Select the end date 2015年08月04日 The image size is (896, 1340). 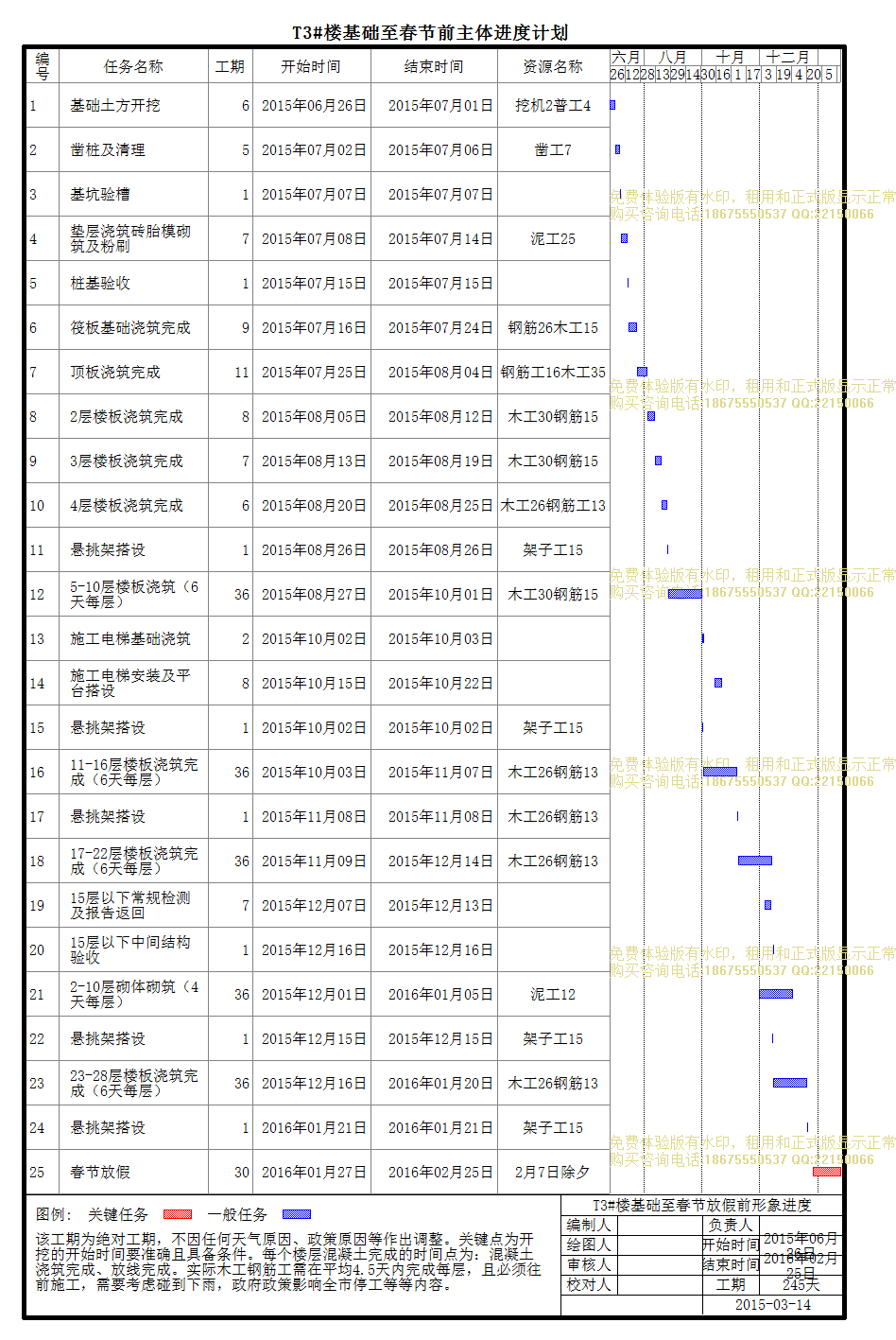[440, 373]
